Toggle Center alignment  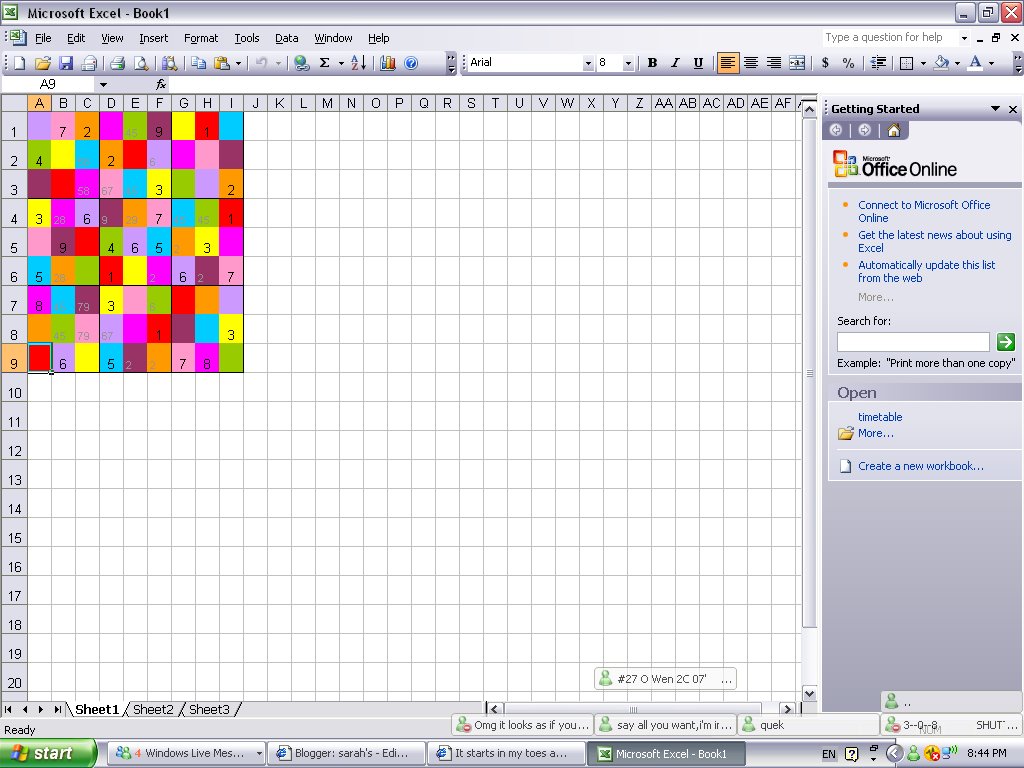[x=751, y=63]
